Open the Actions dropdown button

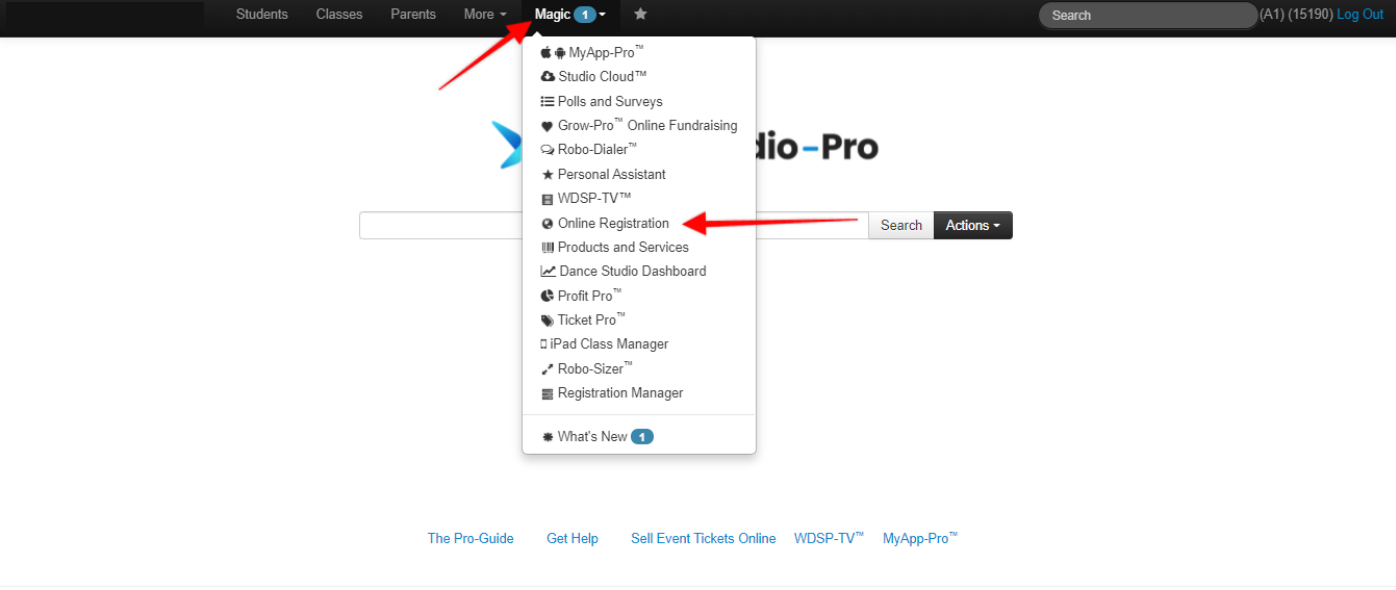point(973,225)
